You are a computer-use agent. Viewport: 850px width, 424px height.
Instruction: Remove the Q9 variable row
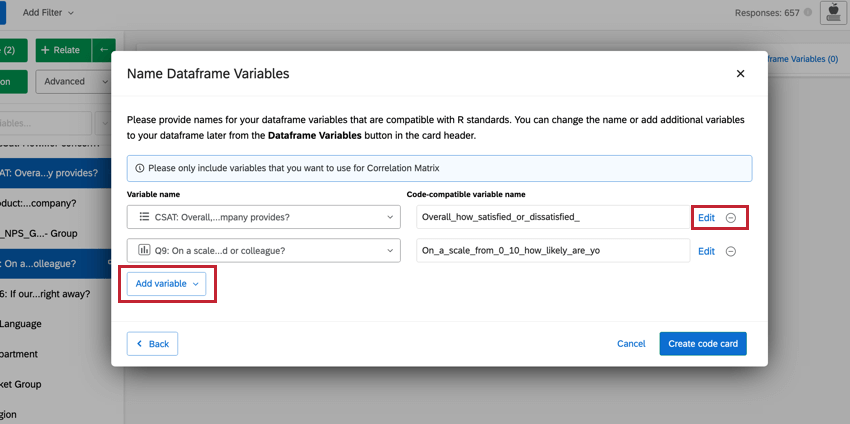click(x=731, y=251)
